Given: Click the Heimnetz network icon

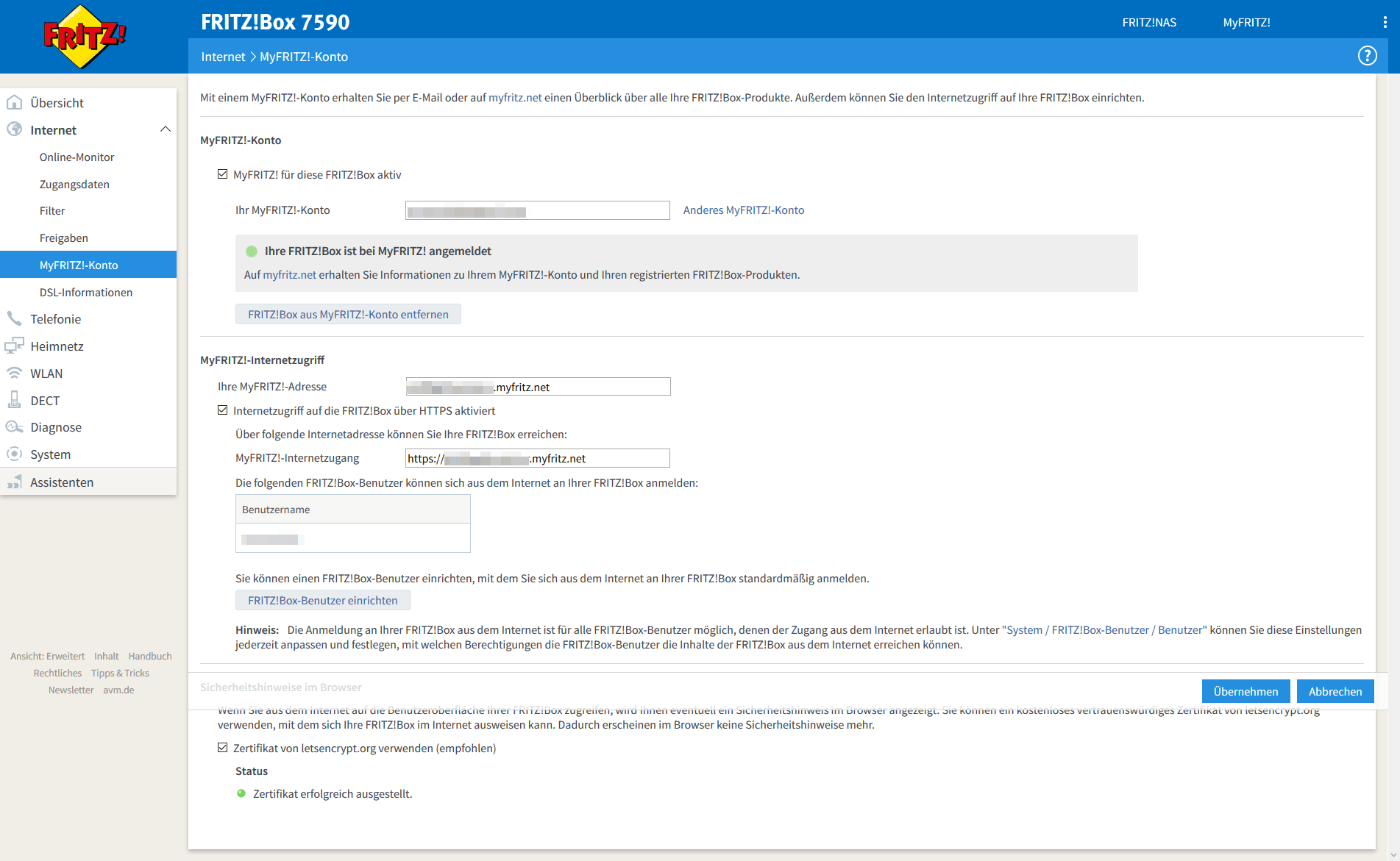Looking at the screenshot, I should (x=14, y=346).
